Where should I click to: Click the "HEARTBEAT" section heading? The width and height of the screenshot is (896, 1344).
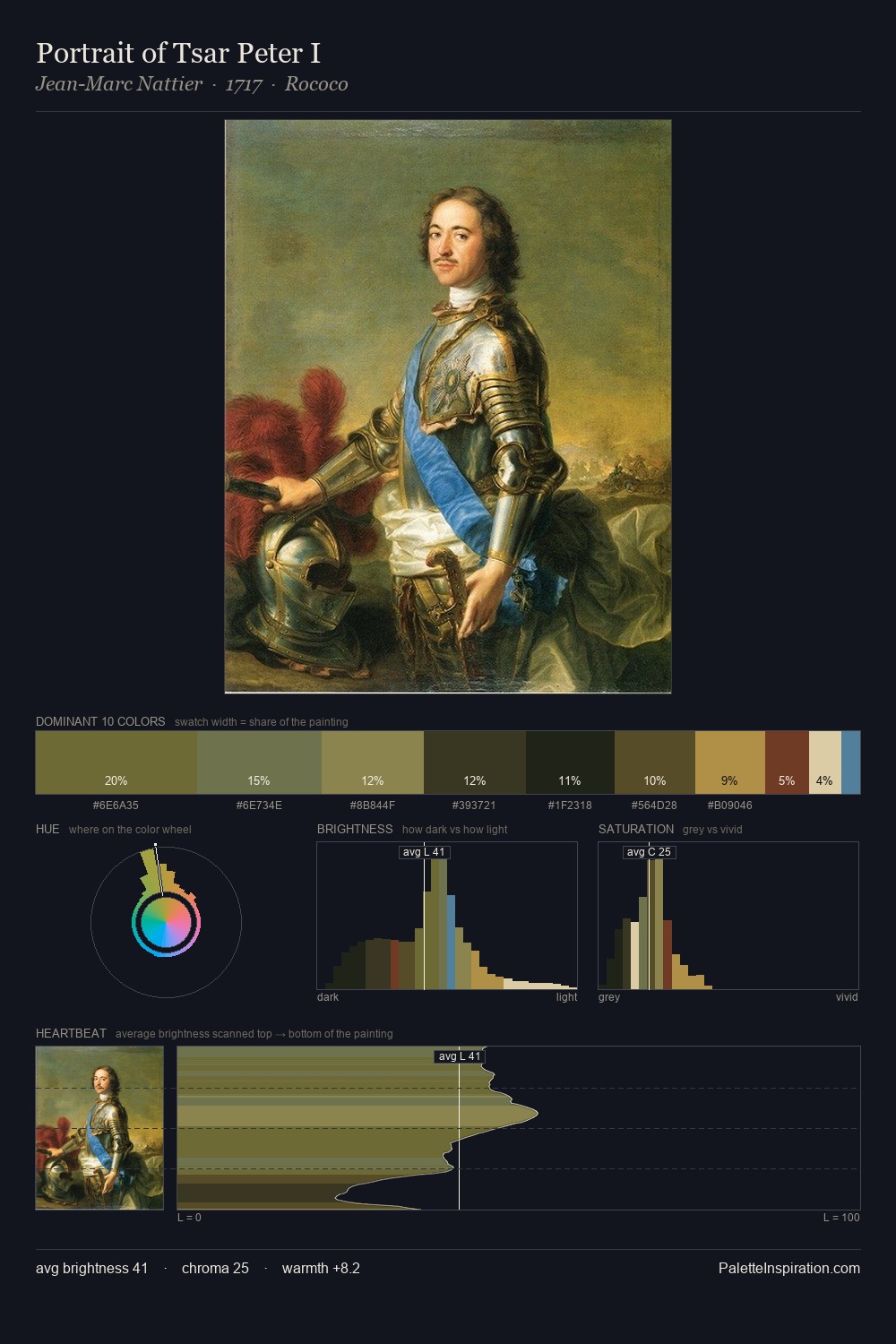71,1033
